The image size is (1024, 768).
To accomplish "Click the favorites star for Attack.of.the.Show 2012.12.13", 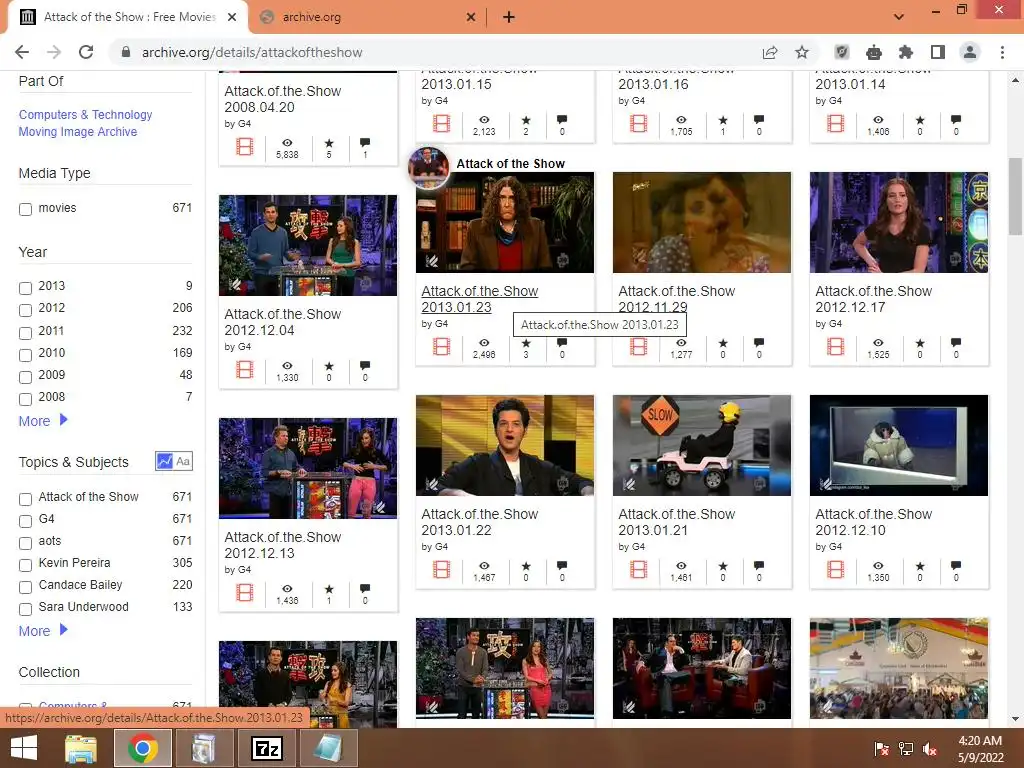I will 329,588.
